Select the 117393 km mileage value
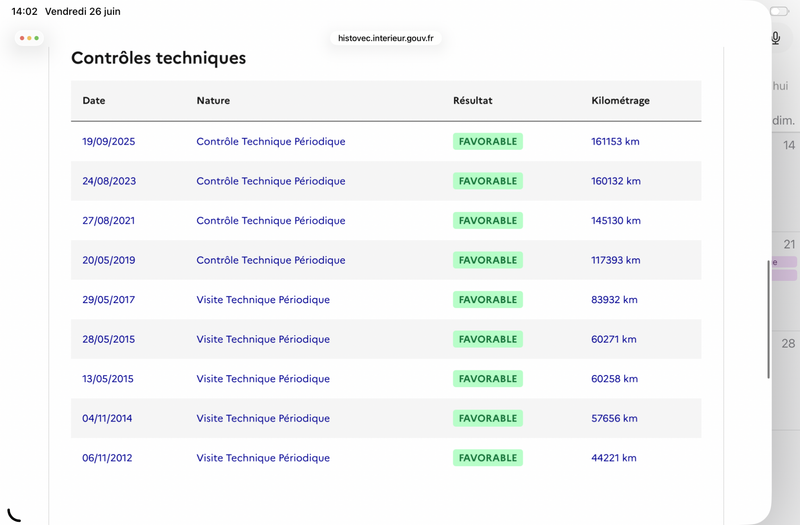The width and height of the screenshot is (800, 525). [x=615, y=260]
